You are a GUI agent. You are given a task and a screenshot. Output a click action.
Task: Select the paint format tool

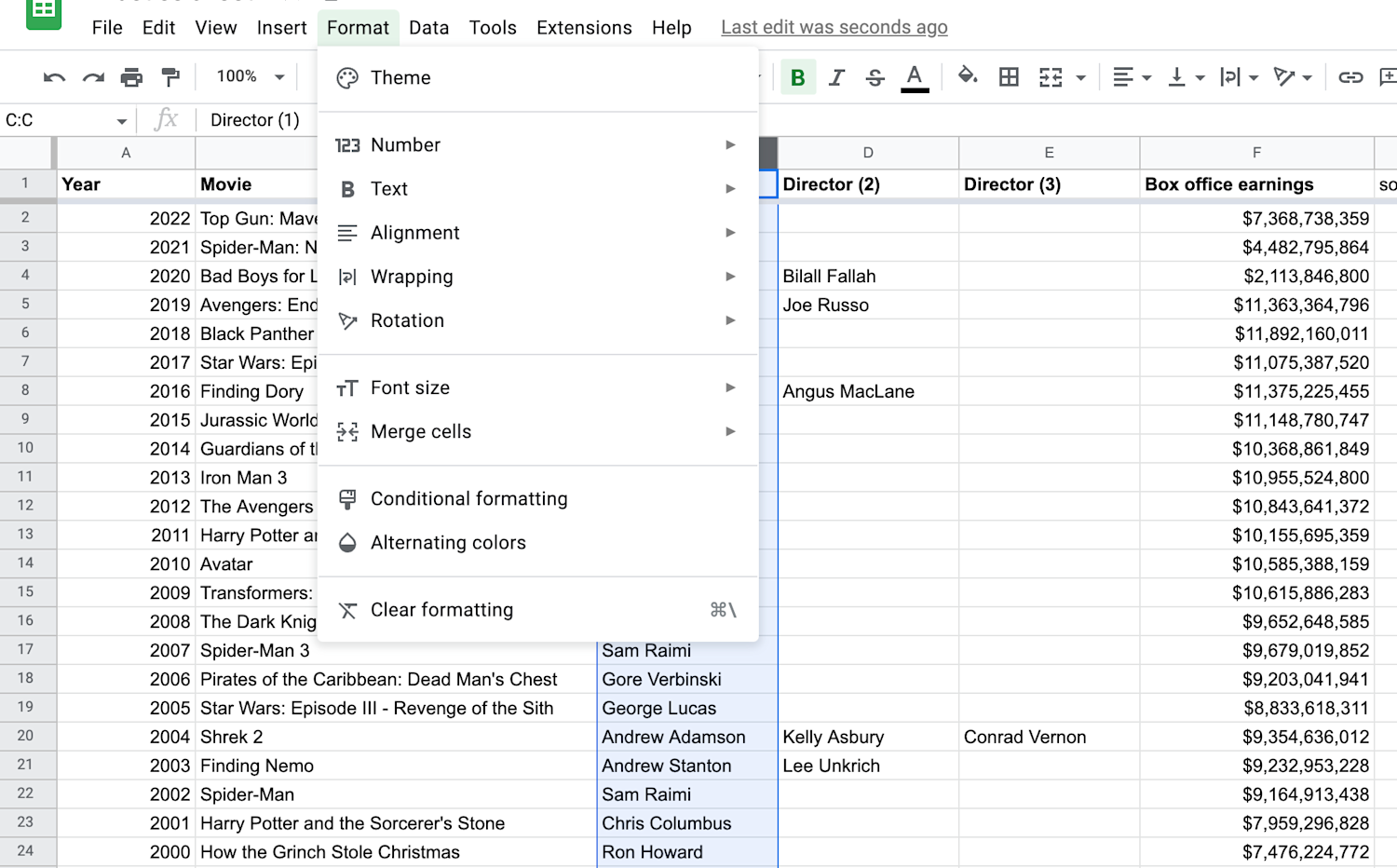point(170,76)
